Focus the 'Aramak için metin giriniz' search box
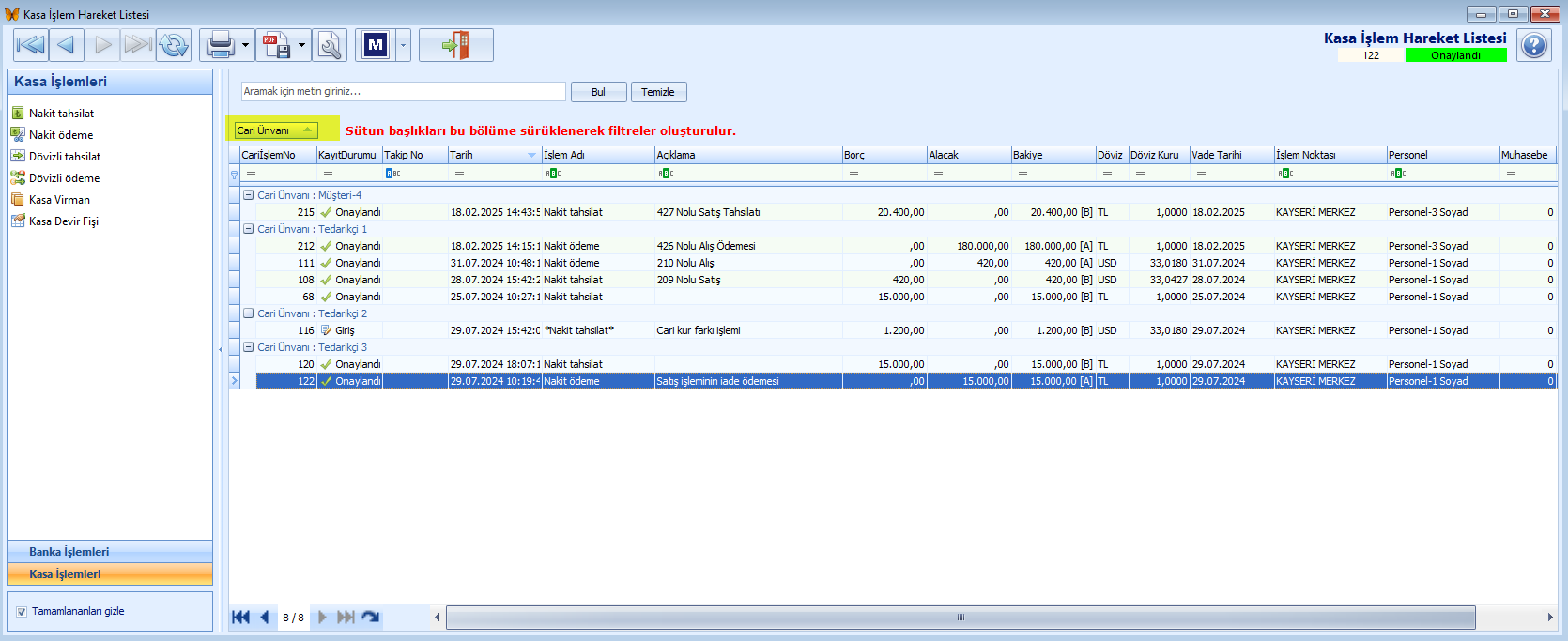 tap(404, 92)
